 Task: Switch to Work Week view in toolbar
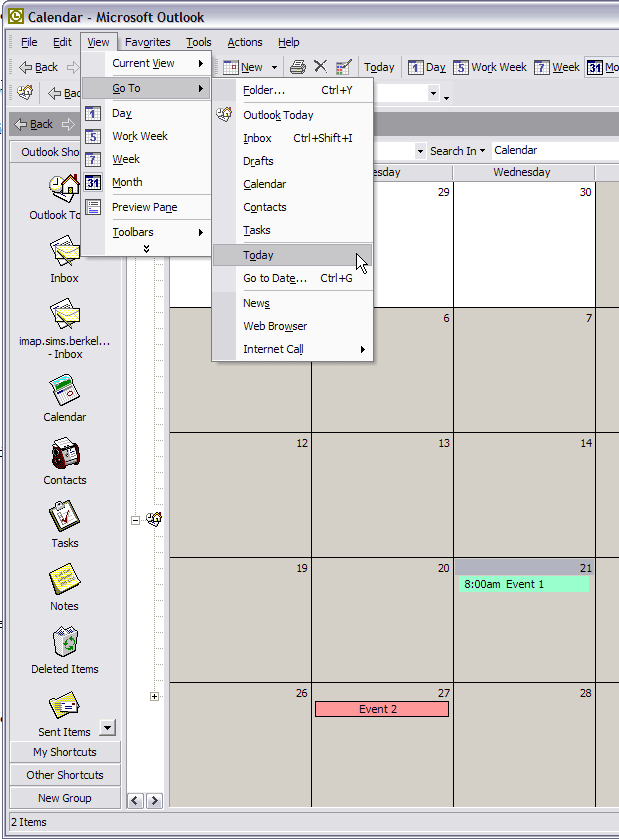coord(490,67)
